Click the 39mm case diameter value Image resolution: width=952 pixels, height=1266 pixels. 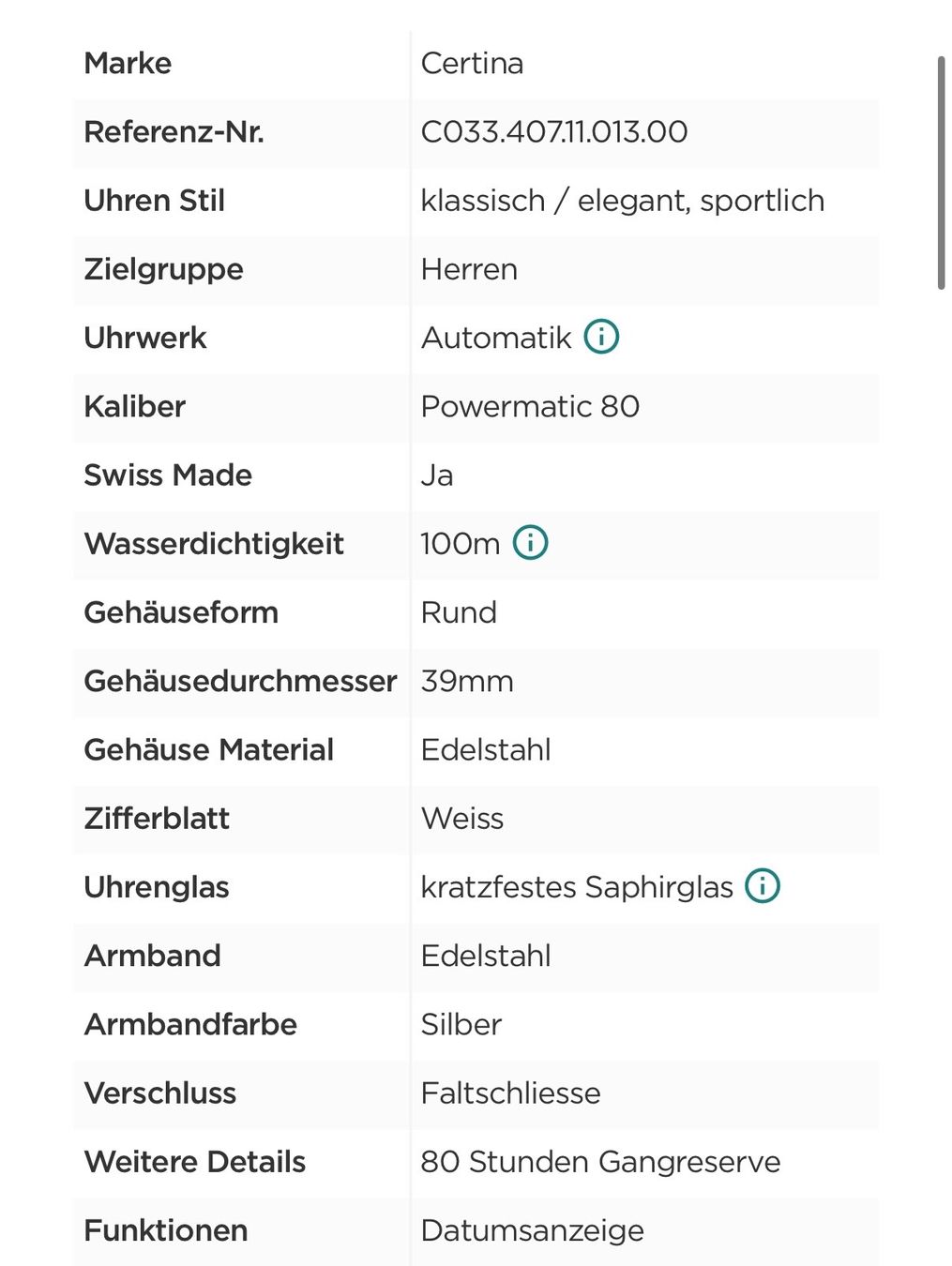[467, 681]
